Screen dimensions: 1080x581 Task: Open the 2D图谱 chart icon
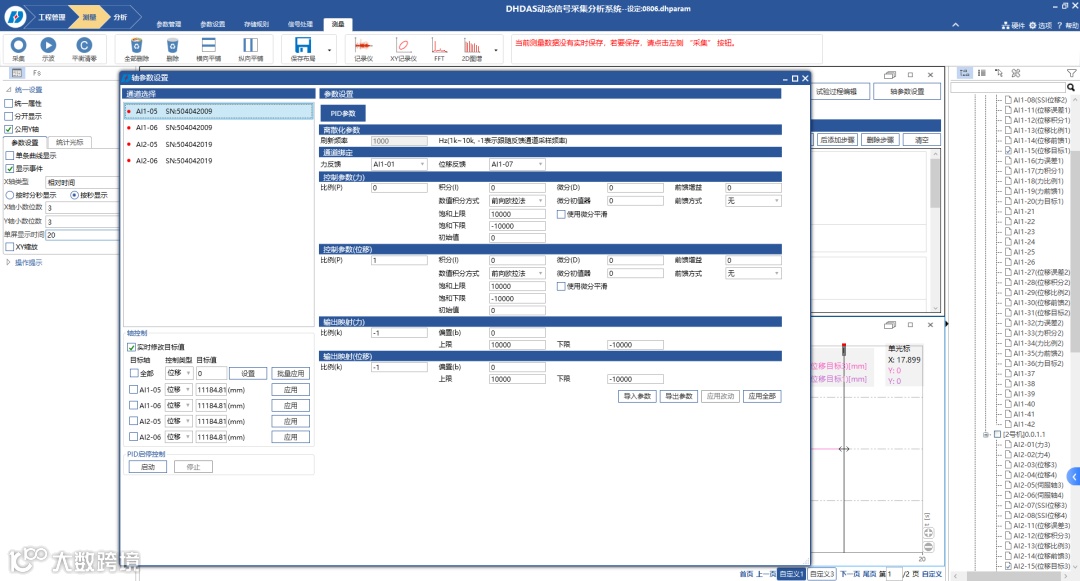coord(472,45)
